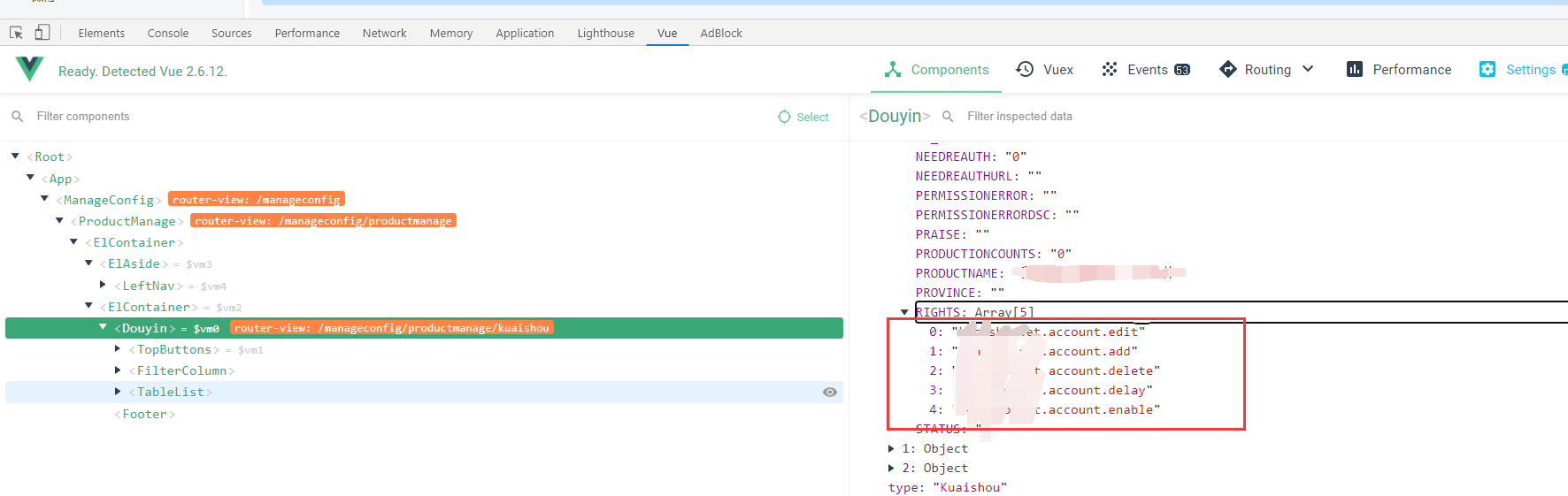1568x496 pixels.
Task: Click the Routing diamond icon
Action: 1227,69
